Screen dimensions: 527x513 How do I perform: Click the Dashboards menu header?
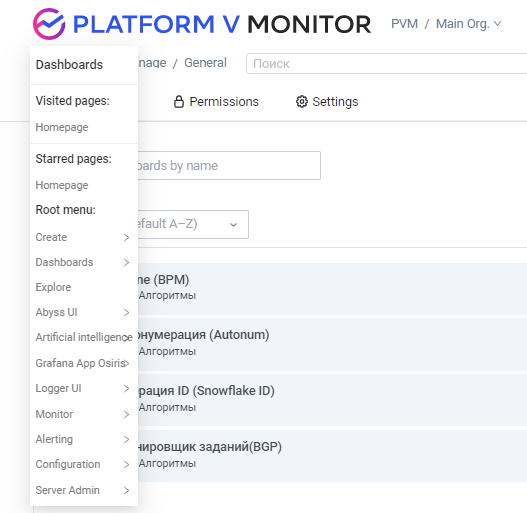click(69, 65)
